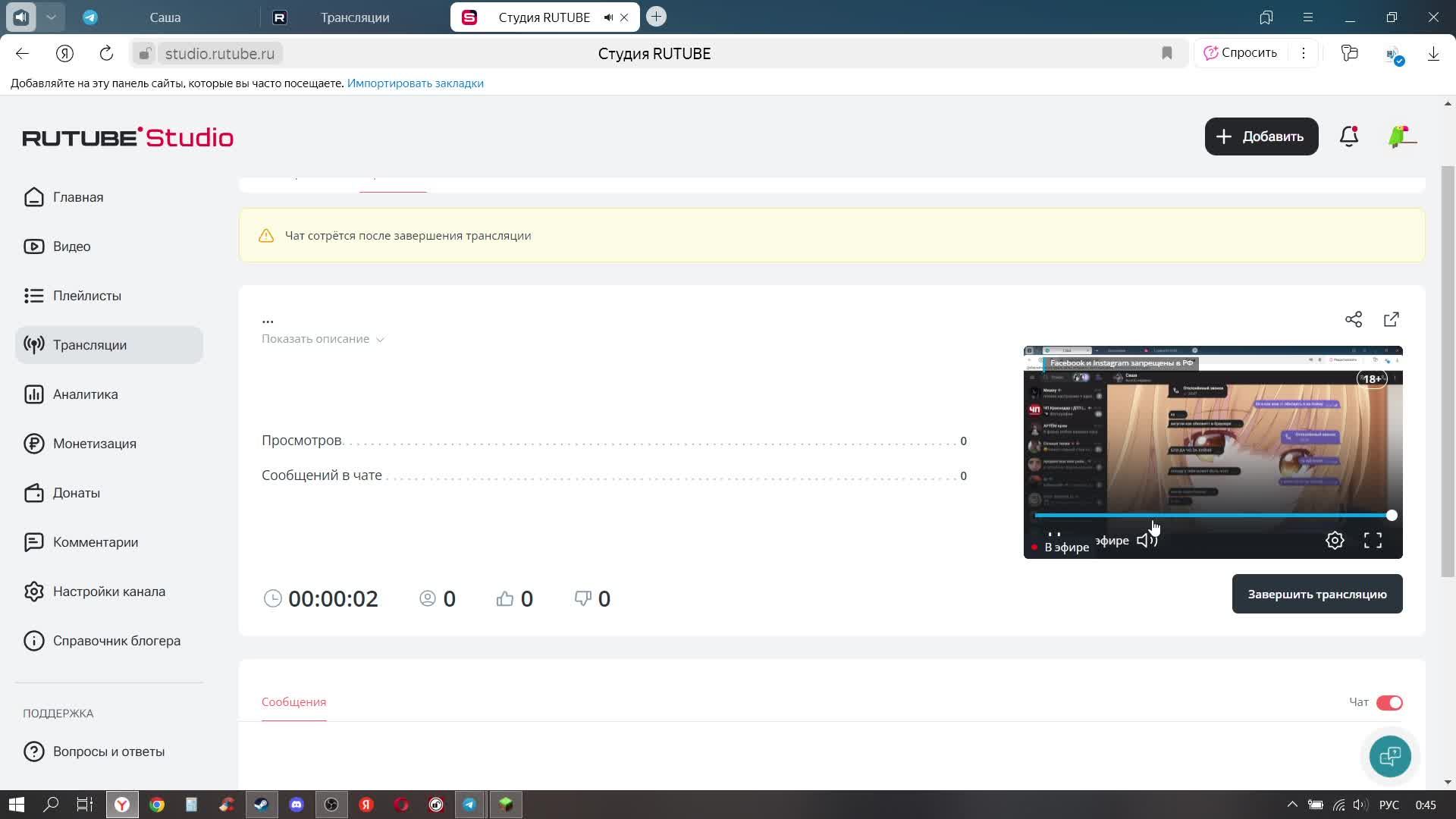Open Windows Start menu

click(17, 805)
